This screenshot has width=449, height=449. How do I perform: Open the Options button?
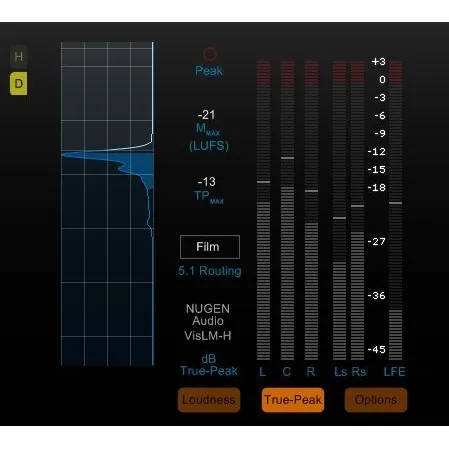376,400
